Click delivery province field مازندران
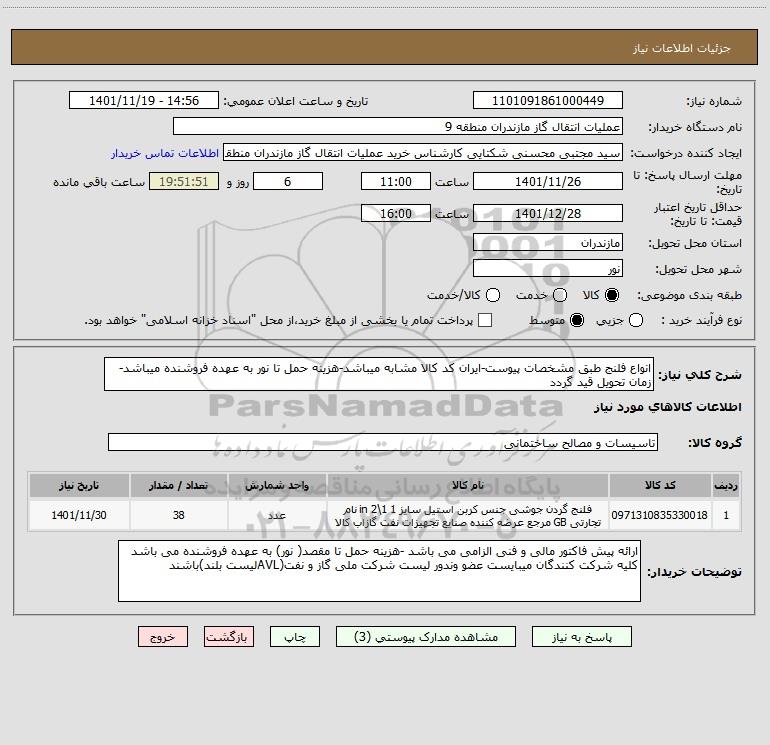Image resolution: width=770 pixels, height=745 pixels. (548, 243)
